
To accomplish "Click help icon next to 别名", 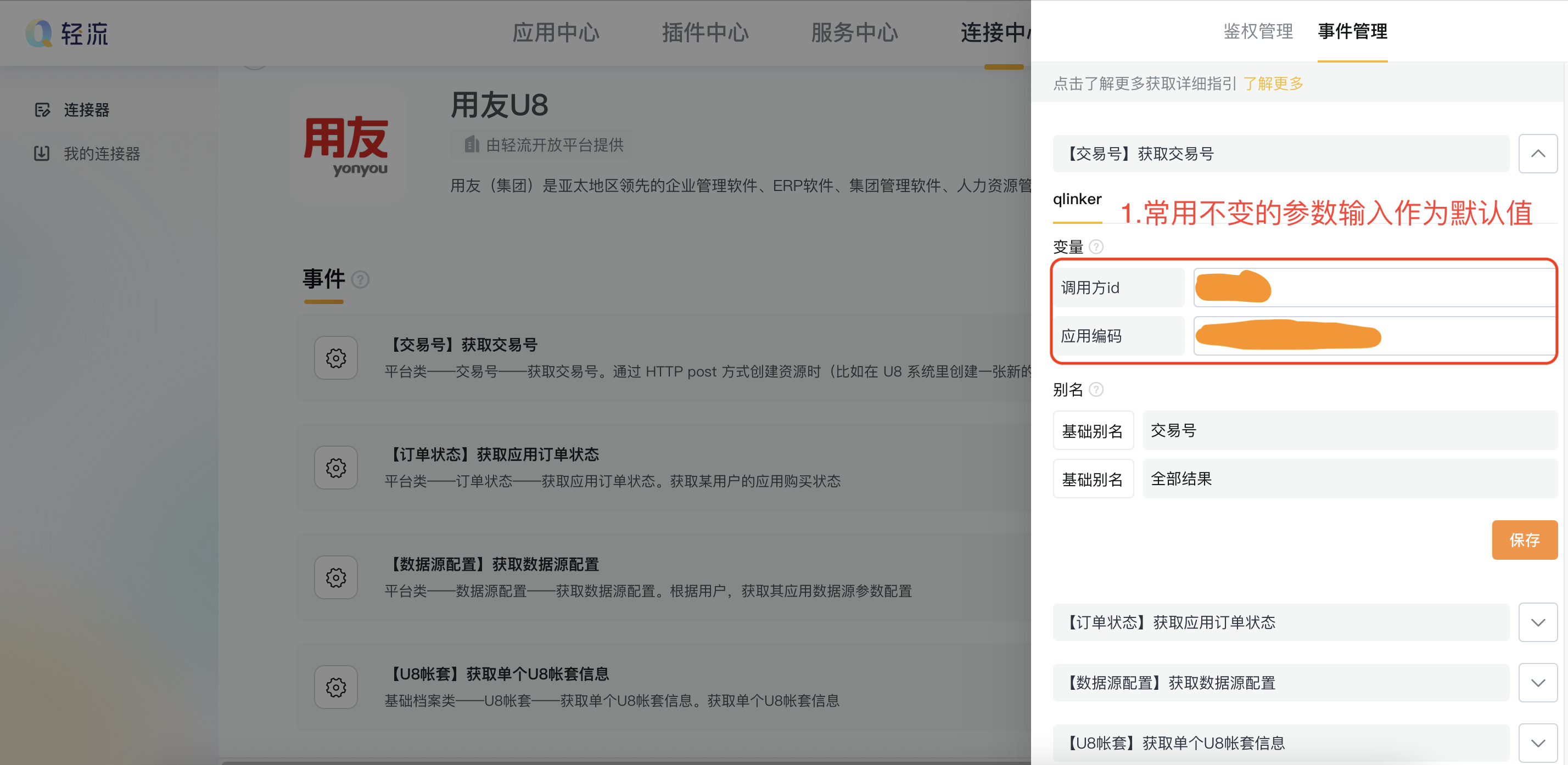I will (x=1096, y=390).
